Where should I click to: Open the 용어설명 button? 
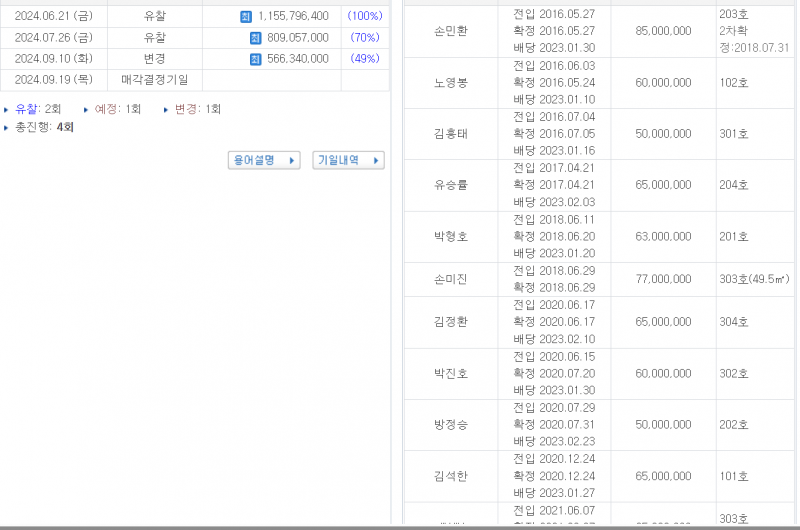[264, 160]
